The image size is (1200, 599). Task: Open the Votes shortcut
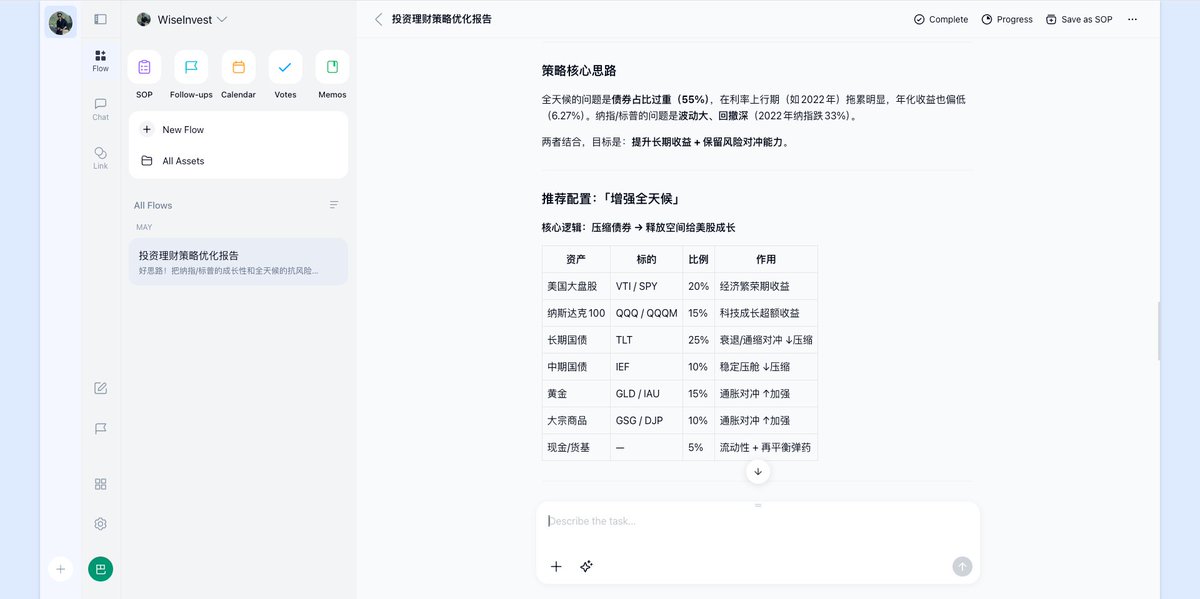tap(285, 75)
